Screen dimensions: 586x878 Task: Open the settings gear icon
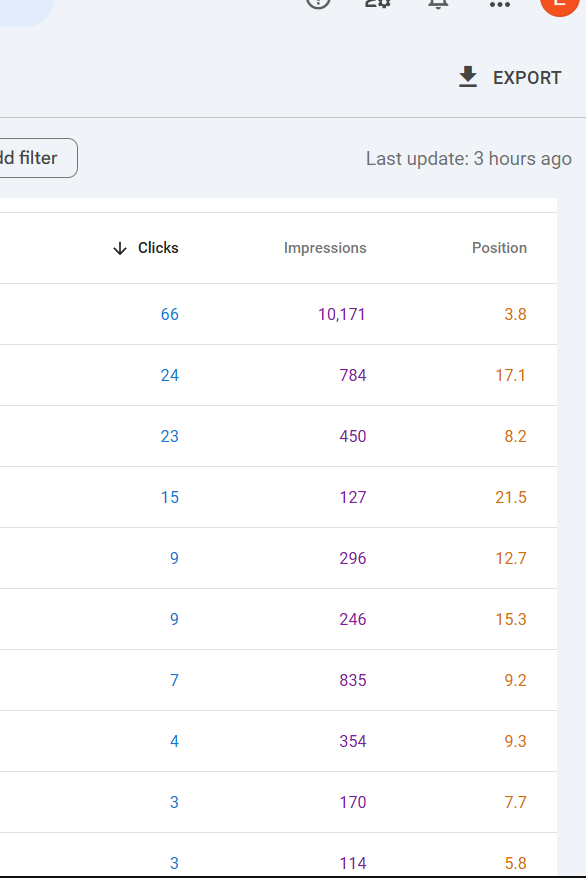(377, 4)
